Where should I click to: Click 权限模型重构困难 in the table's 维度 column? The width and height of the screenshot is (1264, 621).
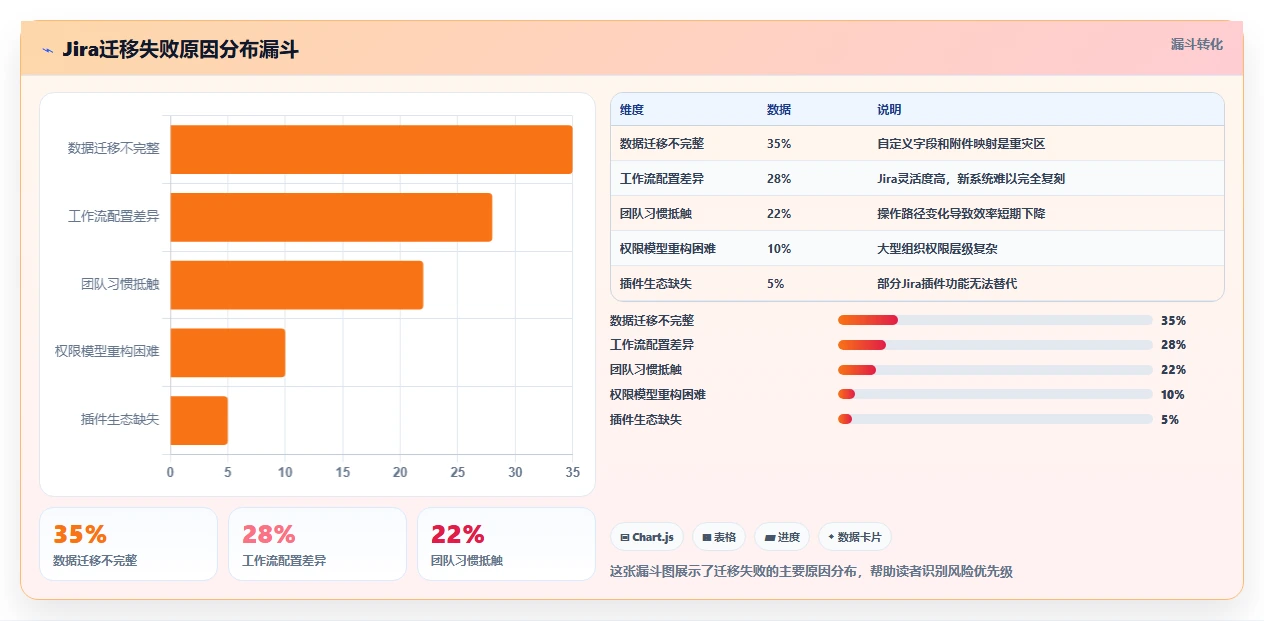tap(668, 249)
